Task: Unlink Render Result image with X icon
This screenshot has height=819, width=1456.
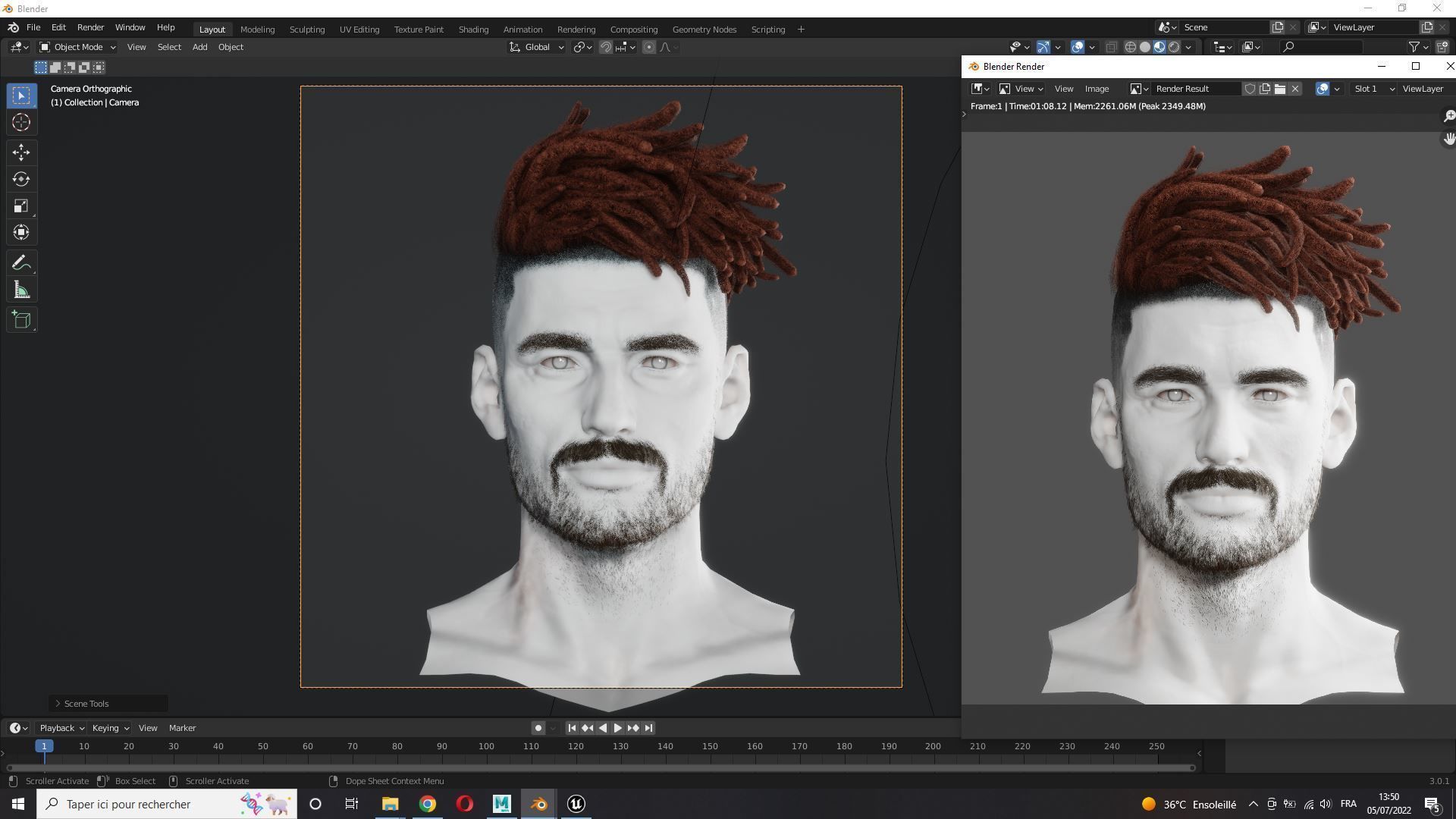Action: pos(1295,89)
